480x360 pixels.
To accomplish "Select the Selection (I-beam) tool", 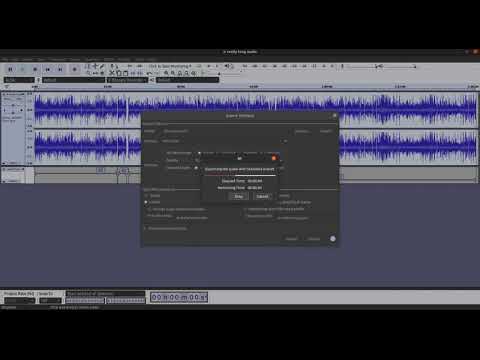I will pos(88,66).
